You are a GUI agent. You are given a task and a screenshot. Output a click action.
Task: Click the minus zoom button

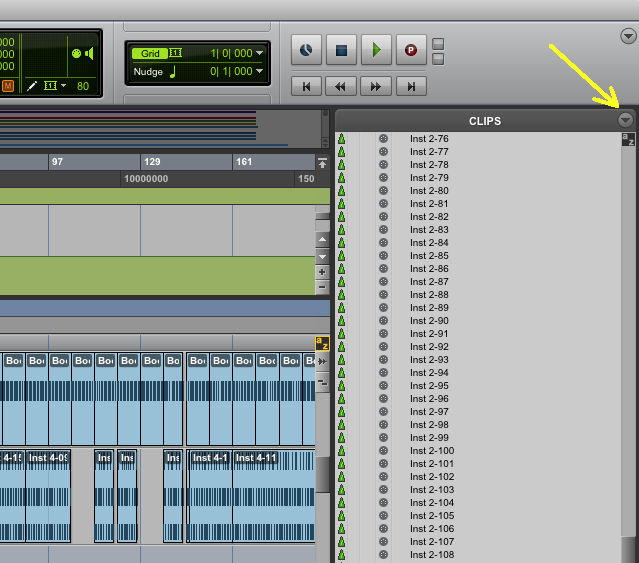point(322,287)
